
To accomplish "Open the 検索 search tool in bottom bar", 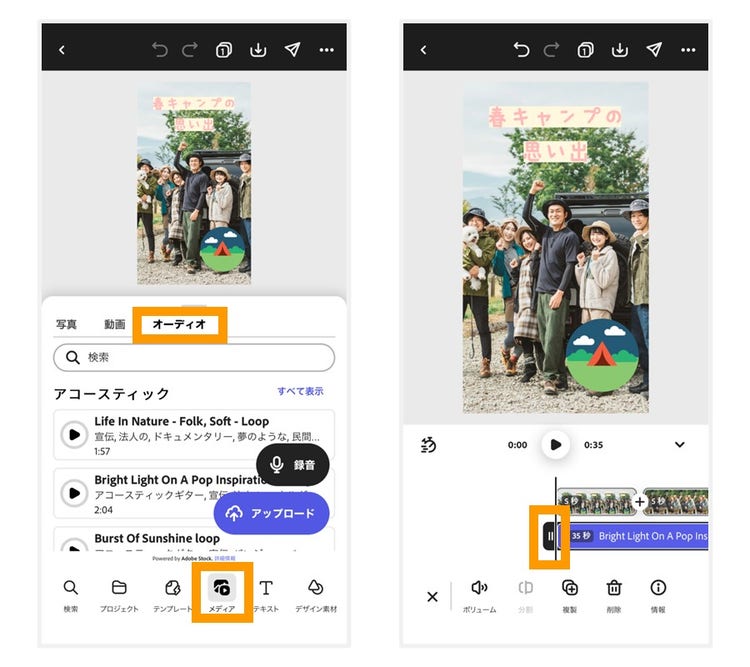I will coord(71,595).
